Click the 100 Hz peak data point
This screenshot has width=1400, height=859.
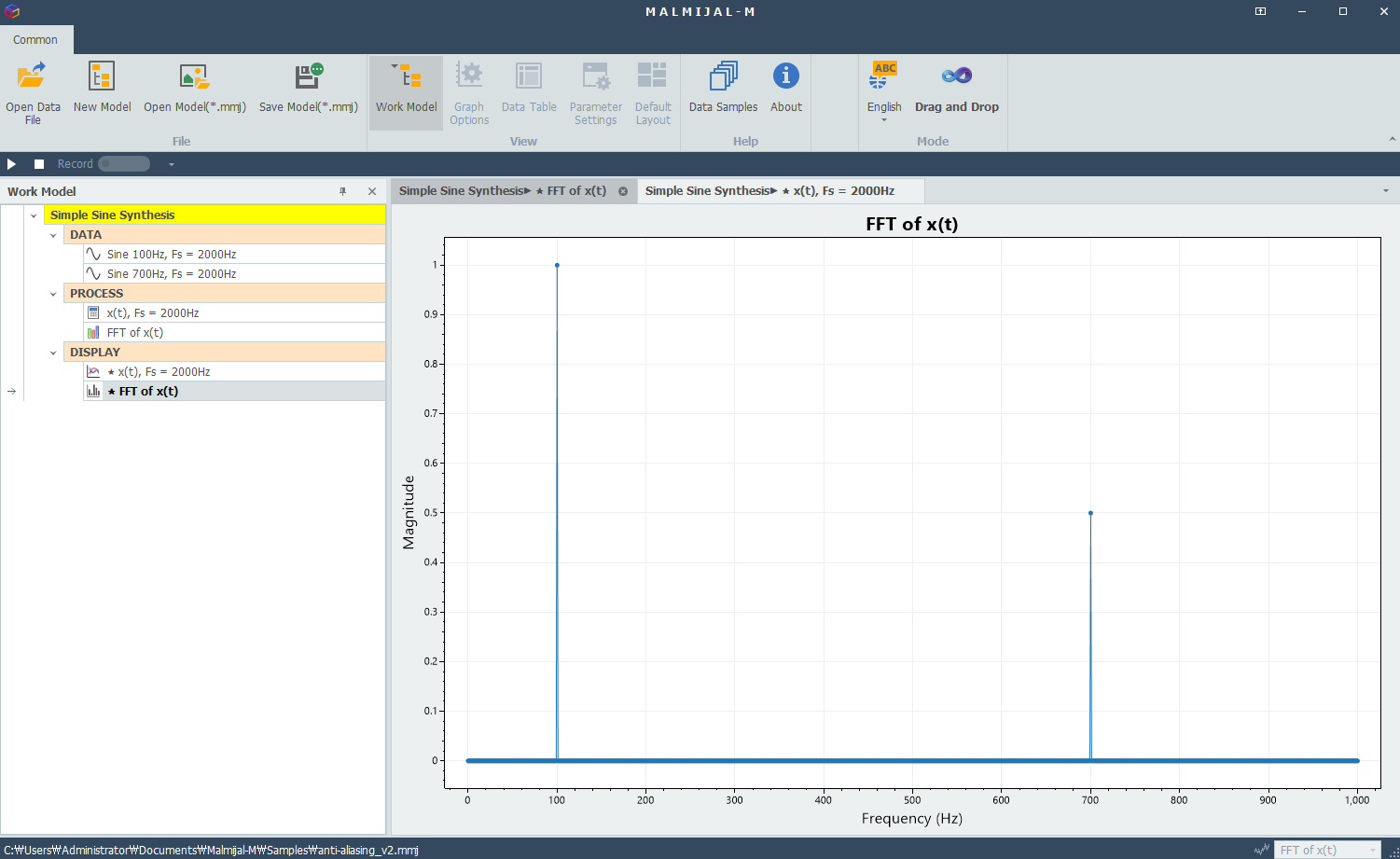[557, 265]
